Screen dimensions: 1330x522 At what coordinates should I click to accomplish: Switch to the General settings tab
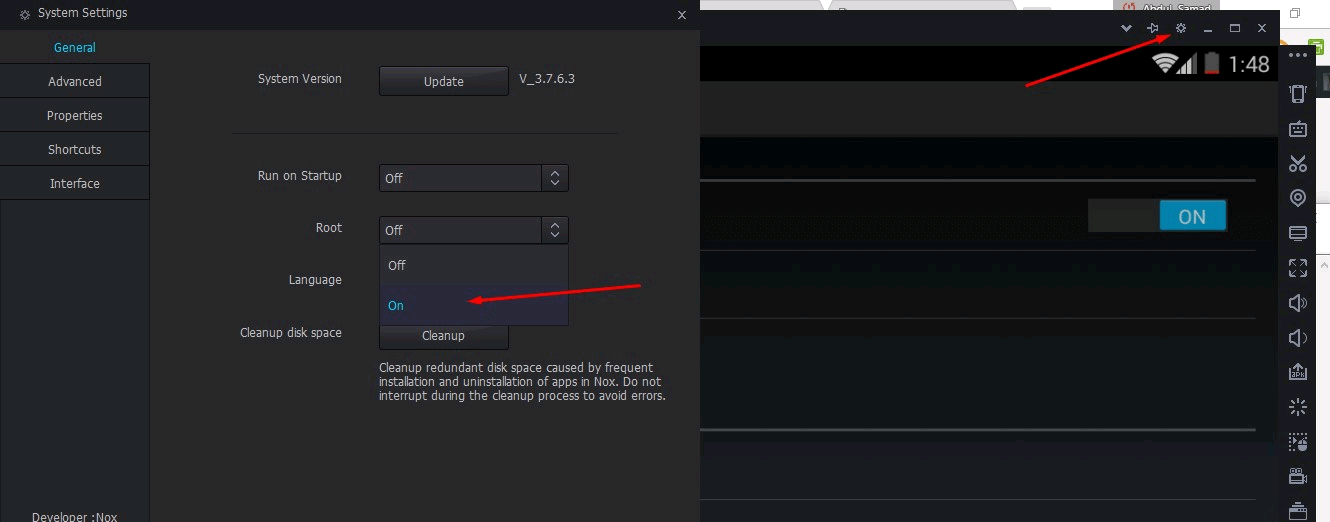pyautogui.click(x=75, y=48)
